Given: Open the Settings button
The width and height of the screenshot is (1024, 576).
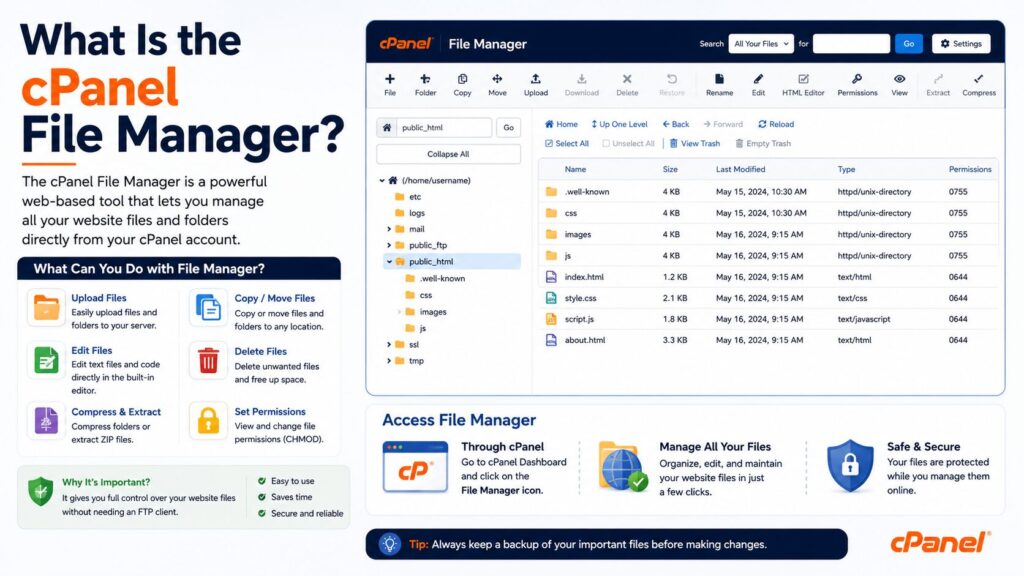Looking at the screenshot, I should 961,44.
